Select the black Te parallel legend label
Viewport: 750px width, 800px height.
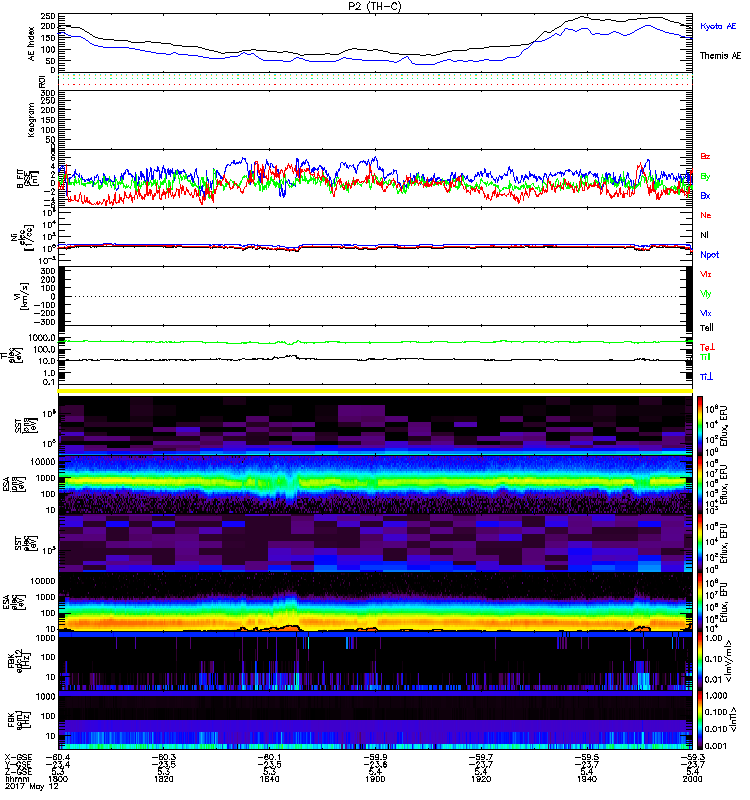coord(707,328)
